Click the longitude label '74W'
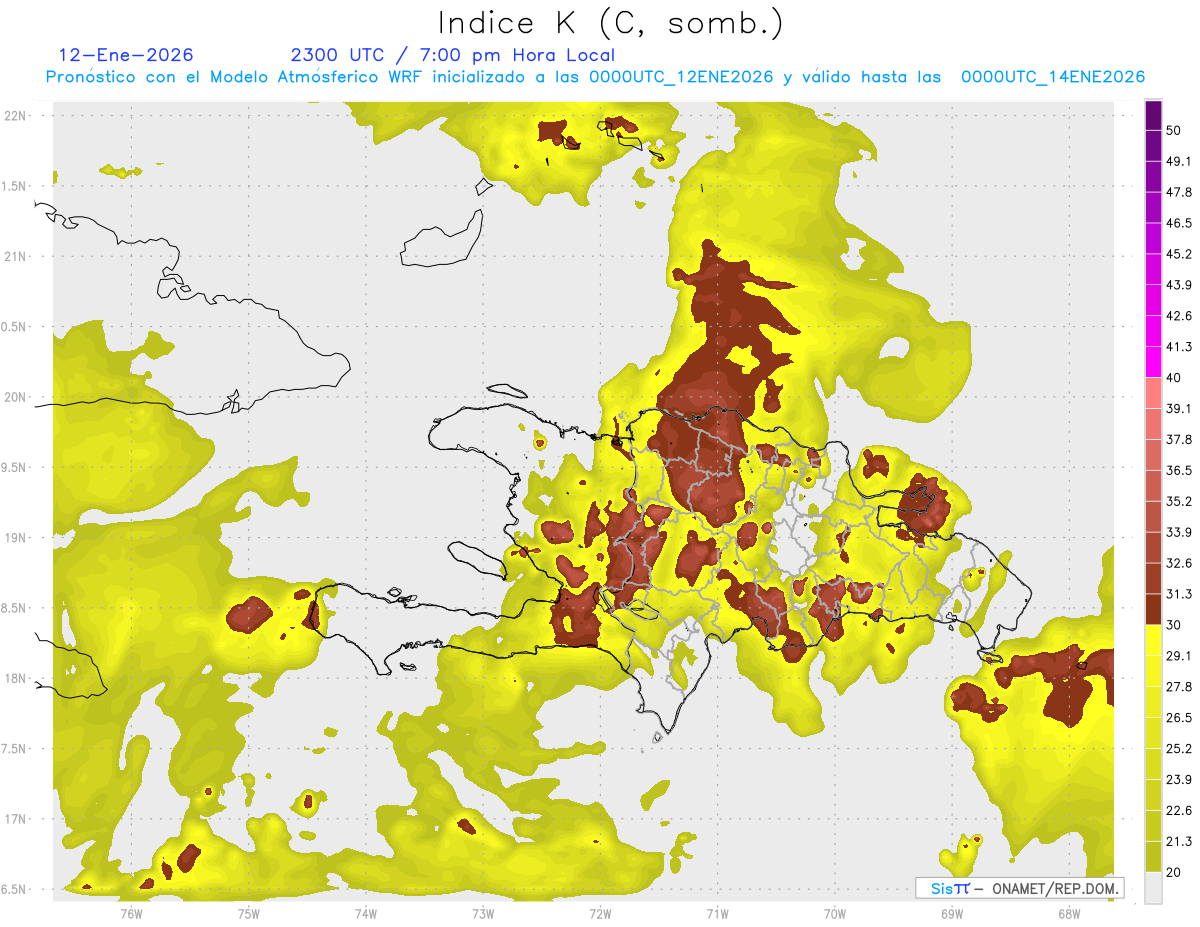1200x927 pixels. point(365,913)
